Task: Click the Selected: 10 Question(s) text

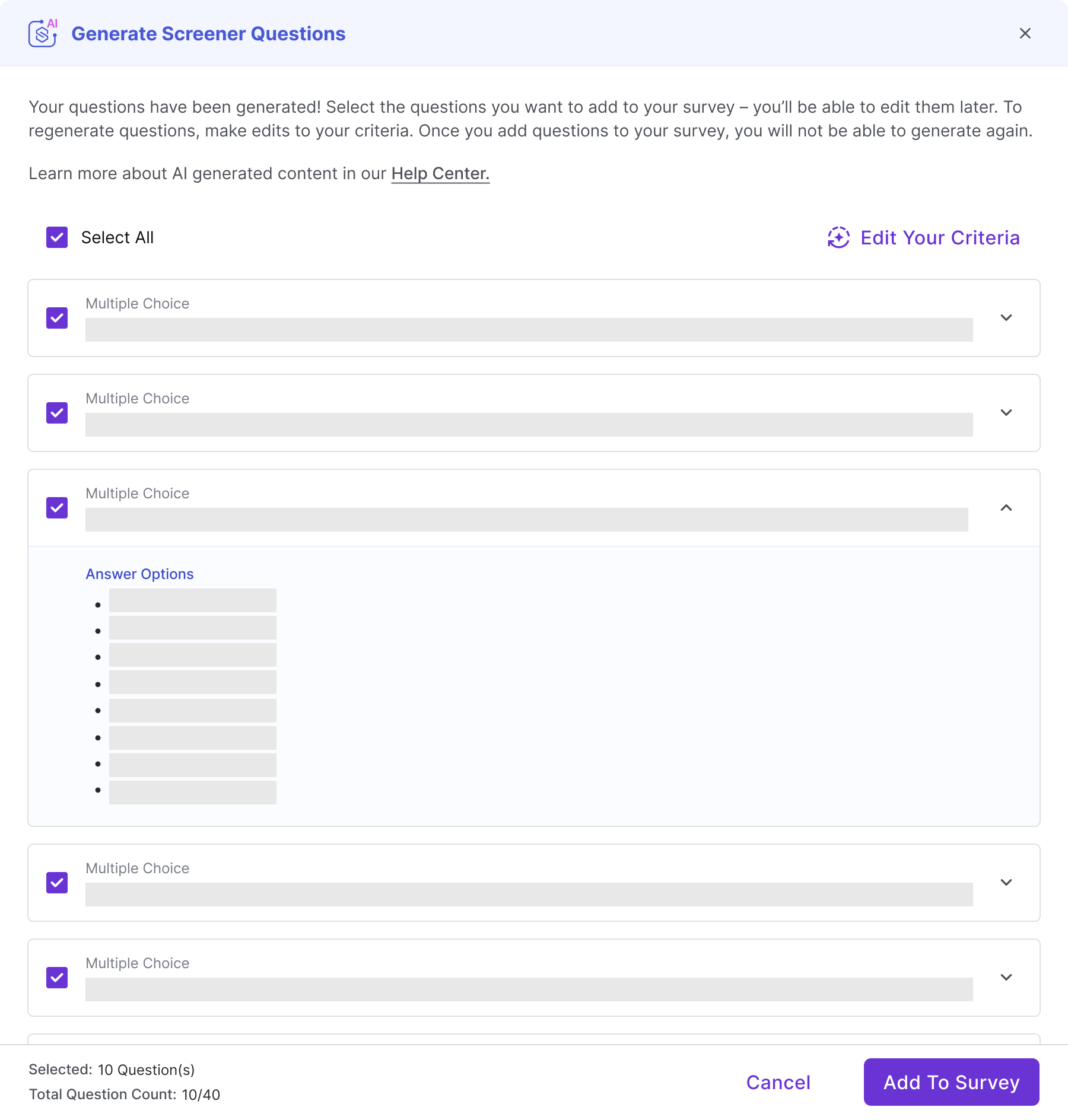Action: 112,1070
